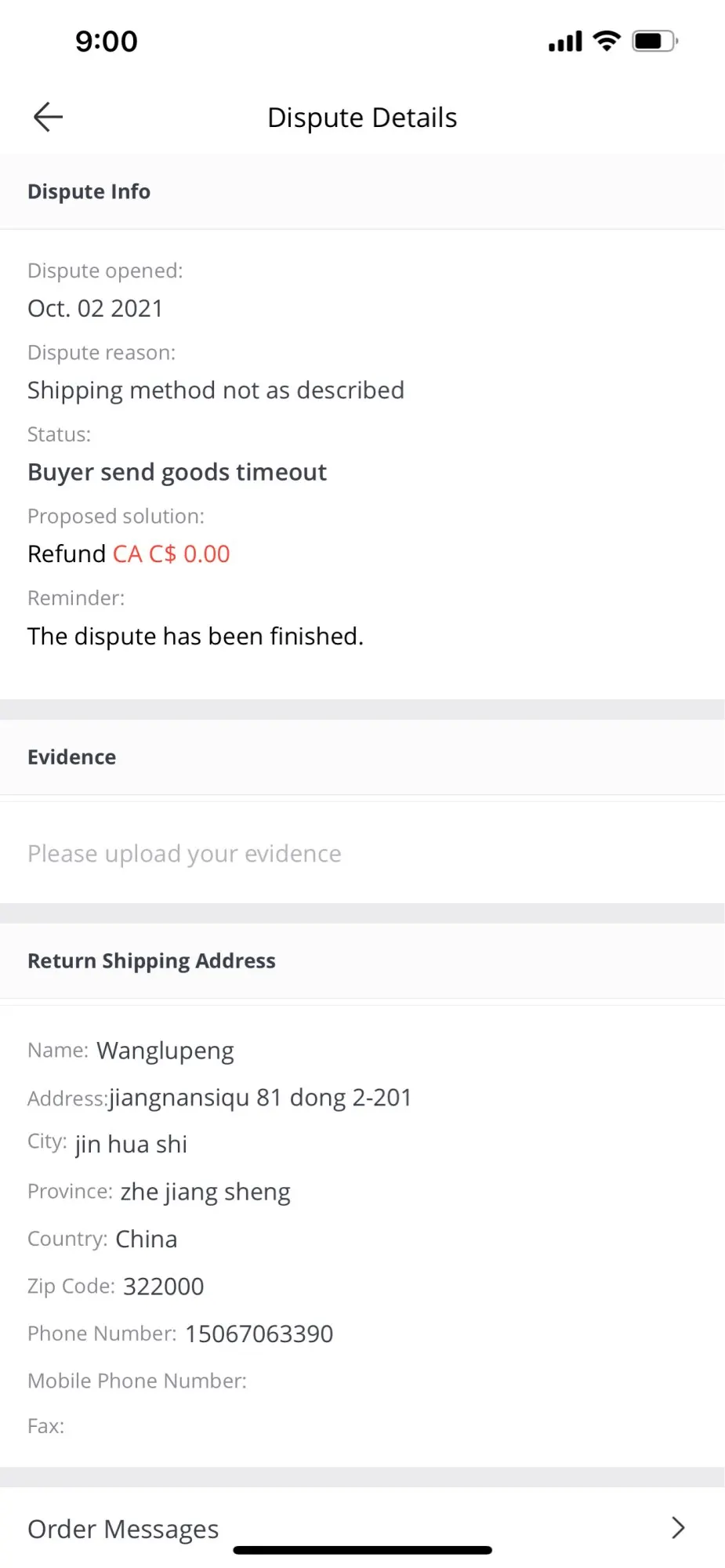Tap the Zip Code 322000 value
725x1568 pixels.
point(163,1287)
